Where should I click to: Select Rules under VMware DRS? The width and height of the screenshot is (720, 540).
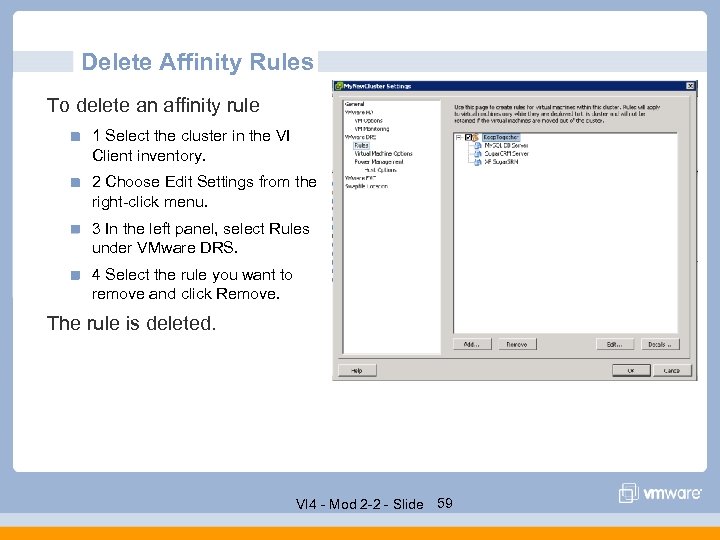point(361,145)
